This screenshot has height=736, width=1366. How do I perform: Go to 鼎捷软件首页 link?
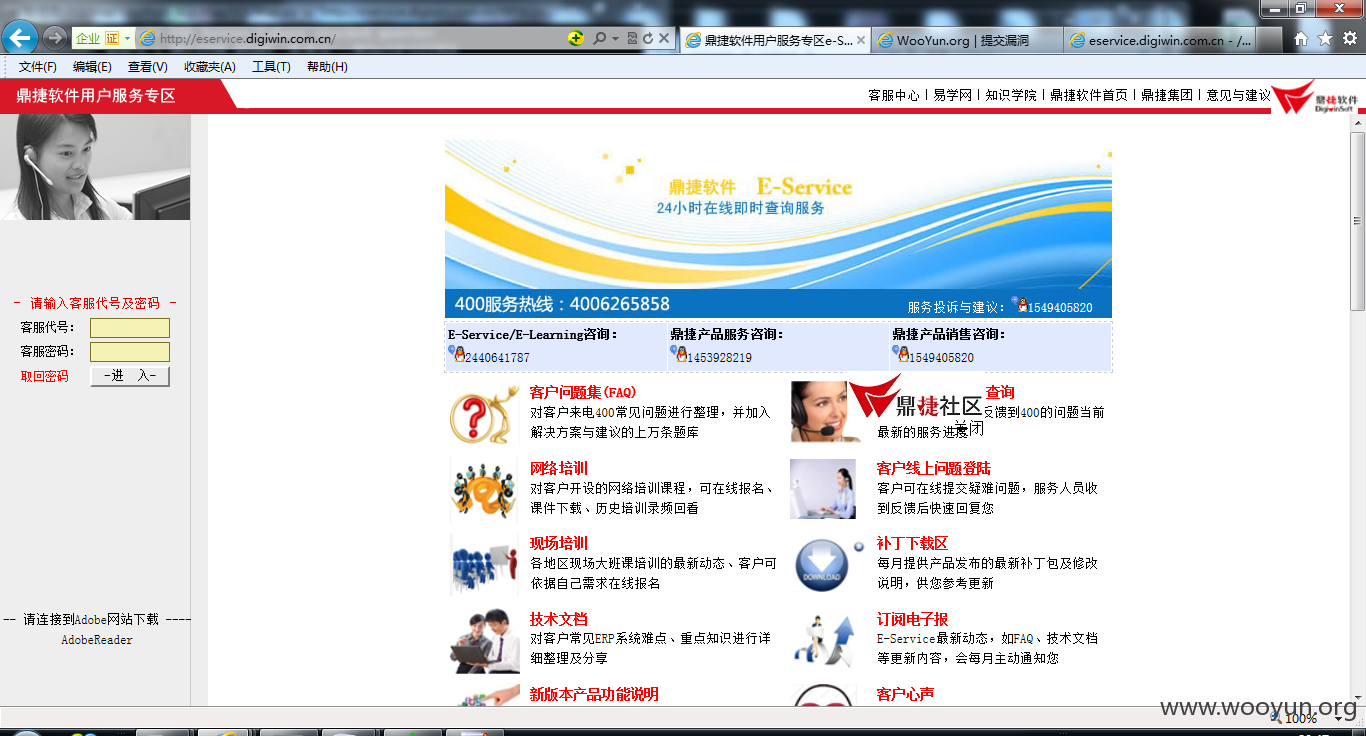(1089, 95)
